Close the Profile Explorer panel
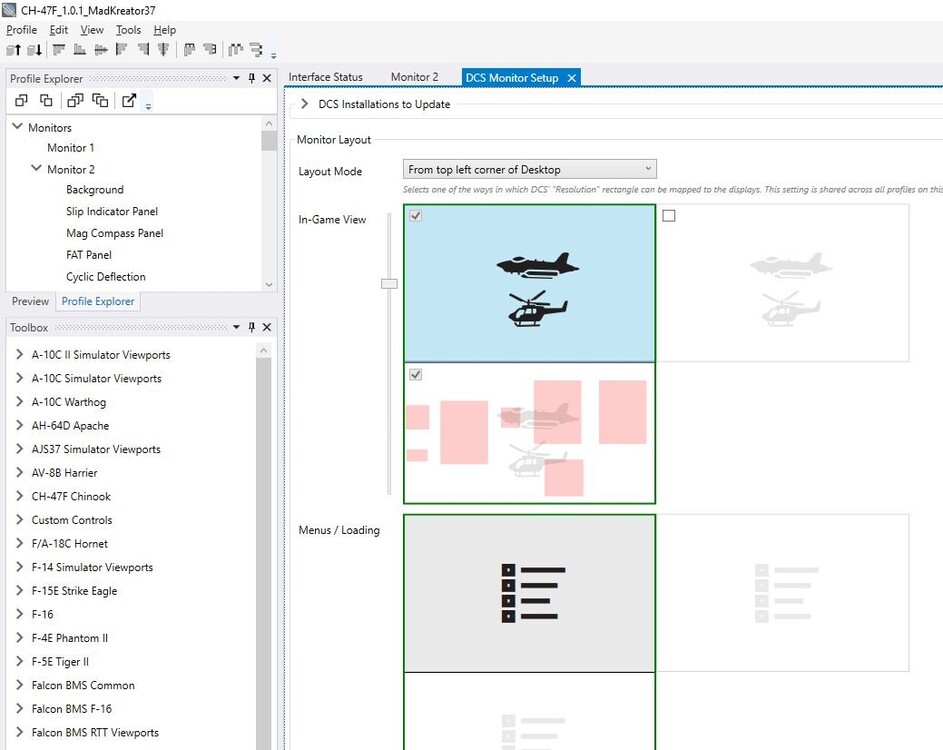943x750 pixels. (x=267, y=78)
